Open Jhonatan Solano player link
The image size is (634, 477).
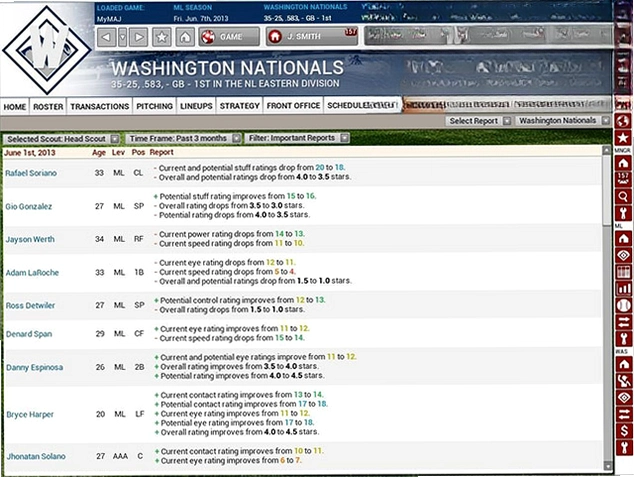[36, 456]
